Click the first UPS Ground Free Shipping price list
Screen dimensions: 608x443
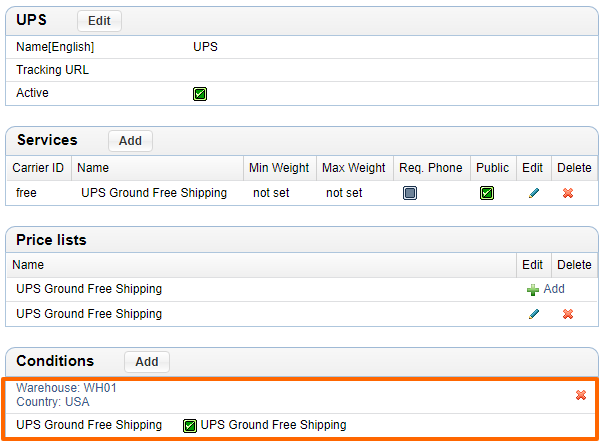pos(89,289)
